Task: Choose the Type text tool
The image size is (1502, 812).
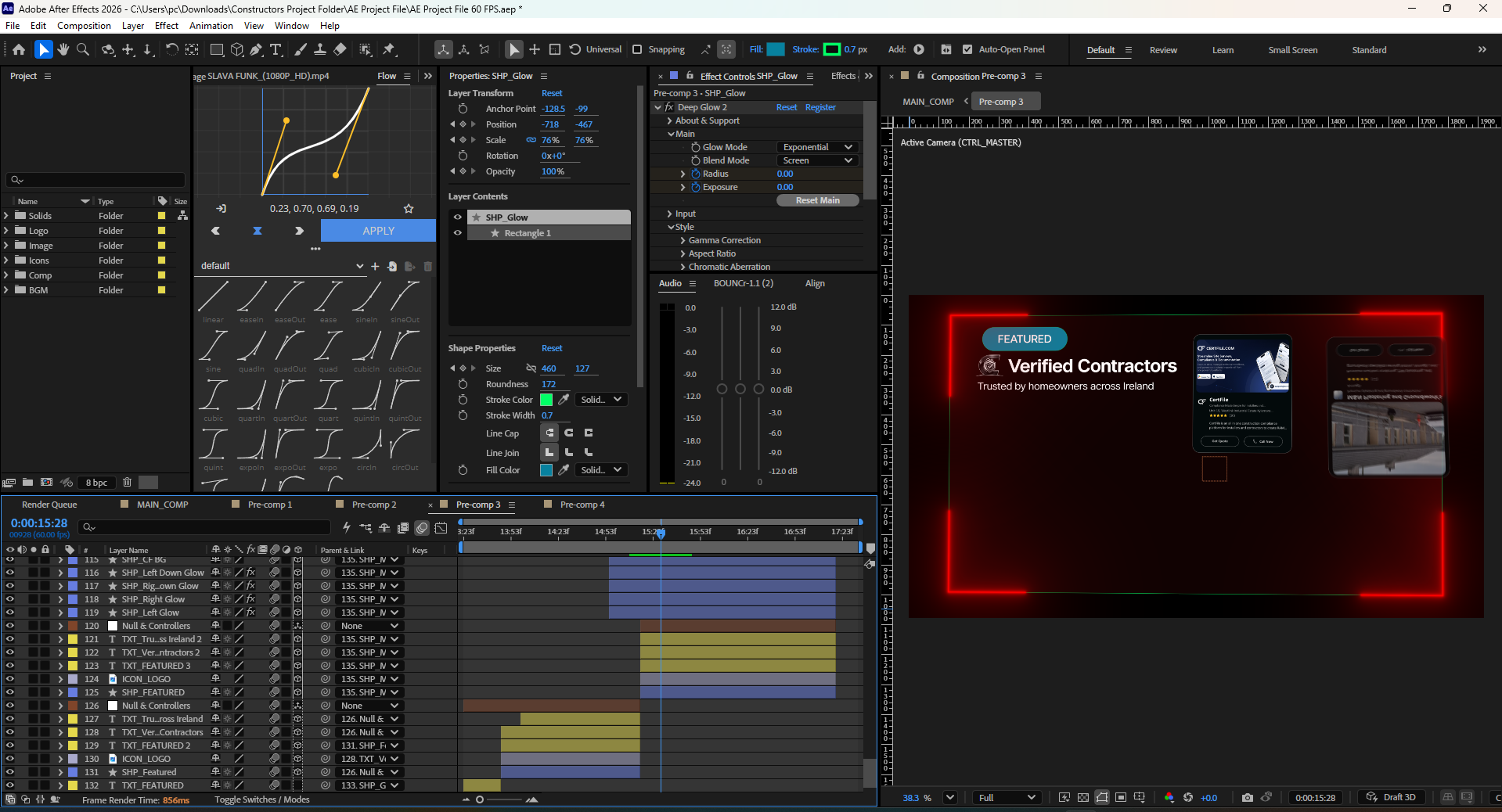Action: point(276,49)
